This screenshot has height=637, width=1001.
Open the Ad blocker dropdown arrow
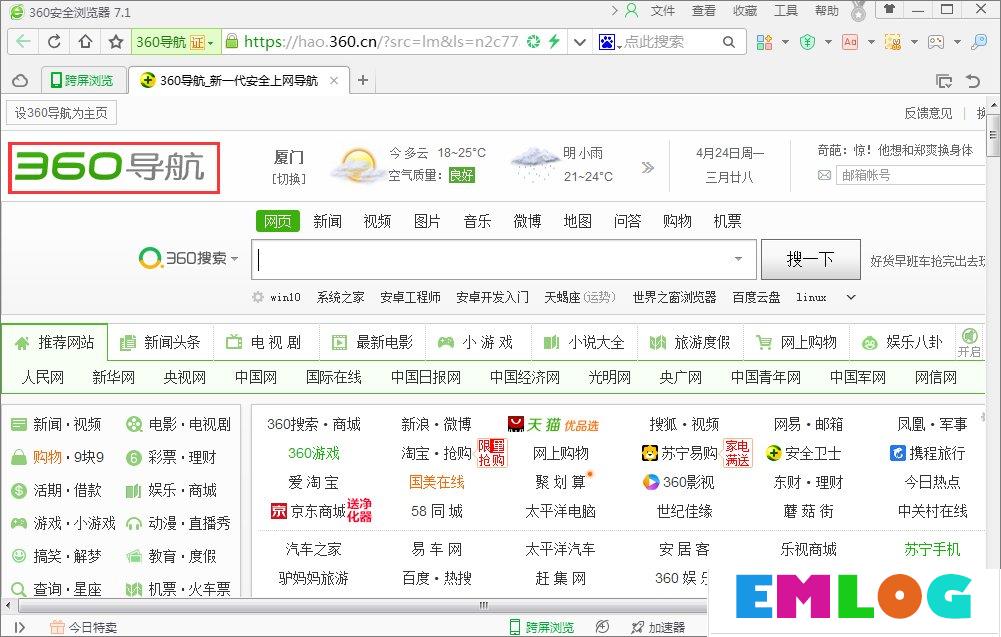(x=871, y=42)
